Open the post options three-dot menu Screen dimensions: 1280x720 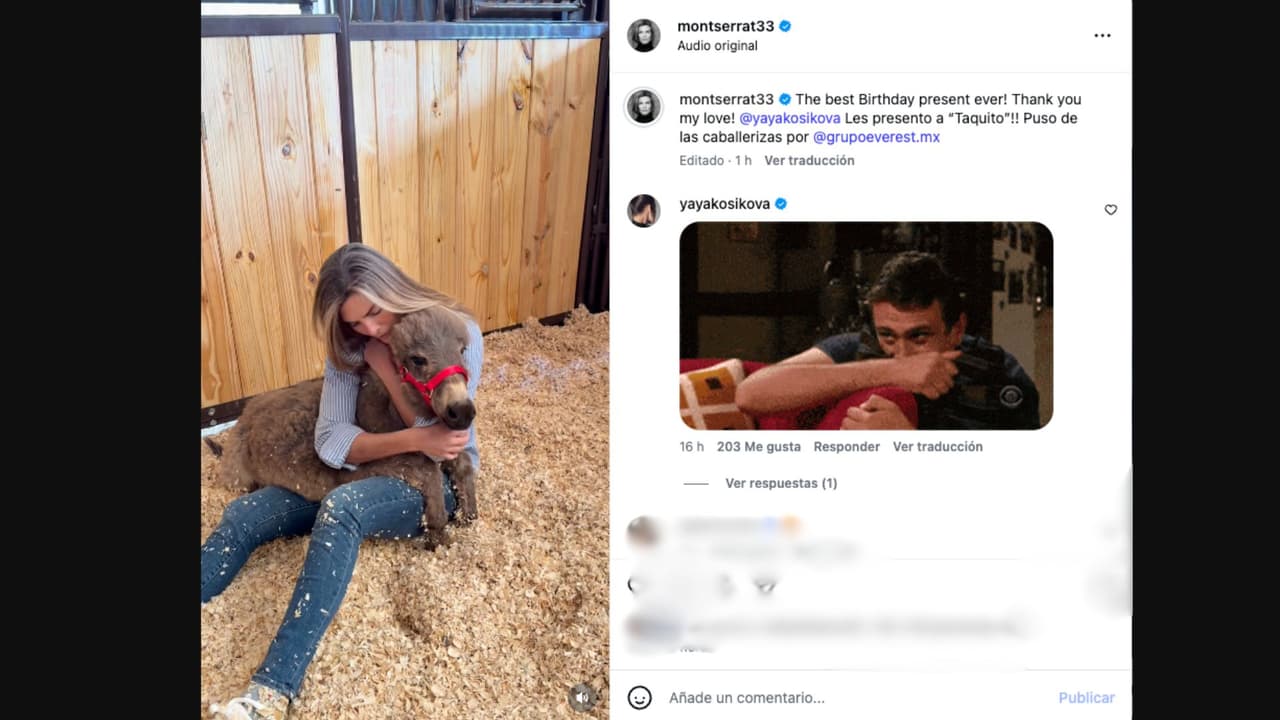pyautogui.click(x=1102, y=34)
